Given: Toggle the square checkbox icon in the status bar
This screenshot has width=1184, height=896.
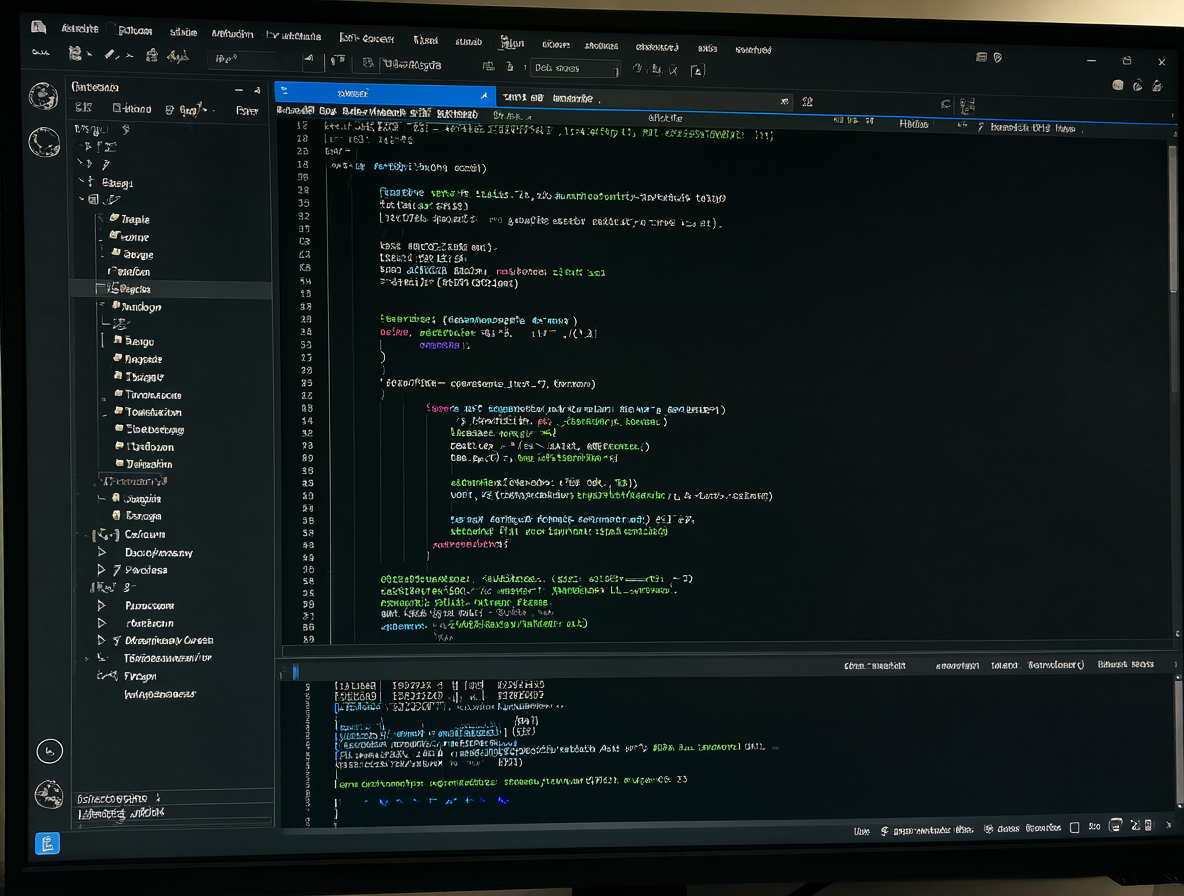Looking at the screenshot, I should tap(1075, 827).
